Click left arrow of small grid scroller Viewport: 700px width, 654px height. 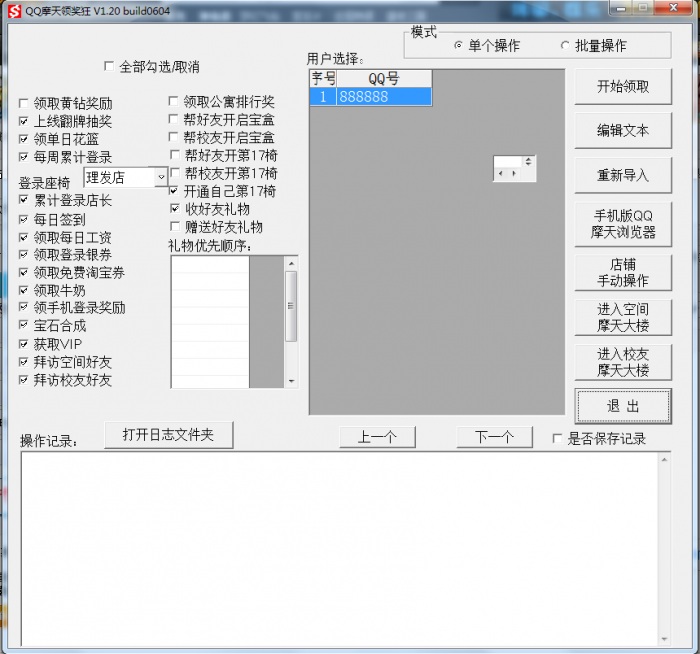coord(500,174)
